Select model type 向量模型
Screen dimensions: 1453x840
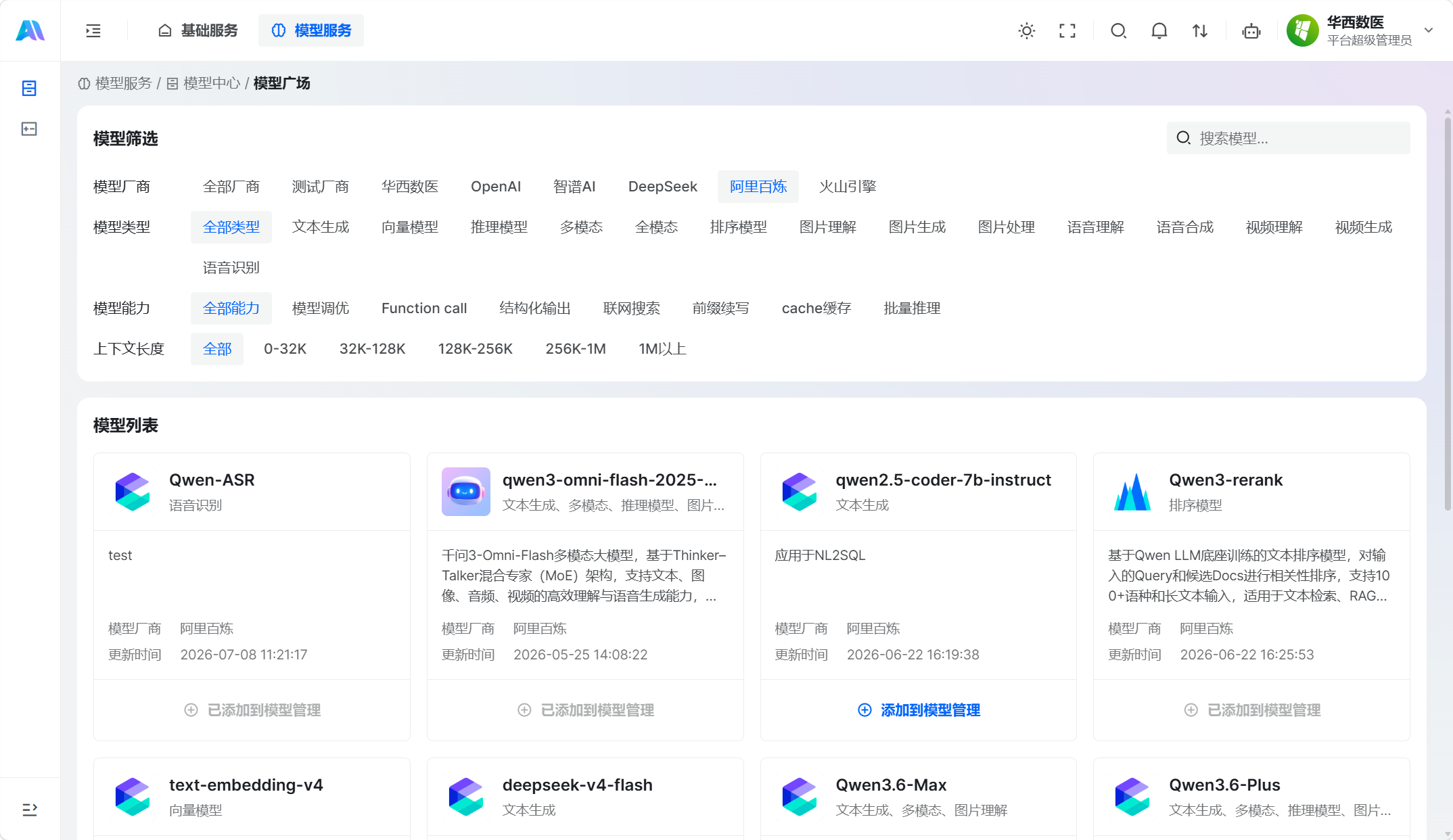(410, 227)
